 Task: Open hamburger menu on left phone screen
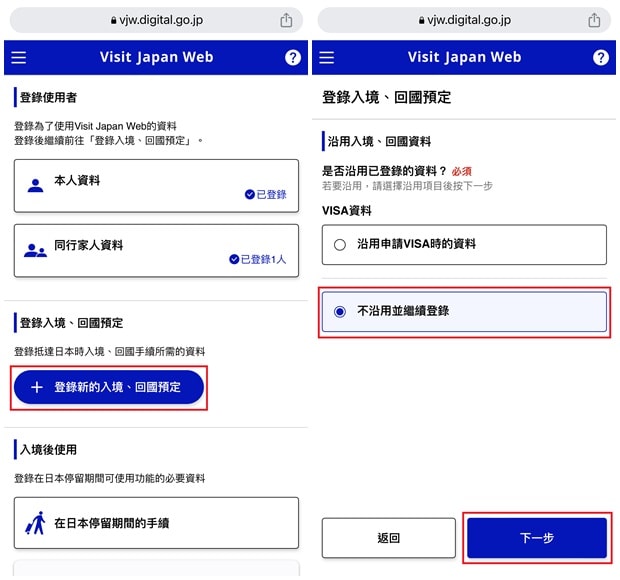tap(19, 58)
